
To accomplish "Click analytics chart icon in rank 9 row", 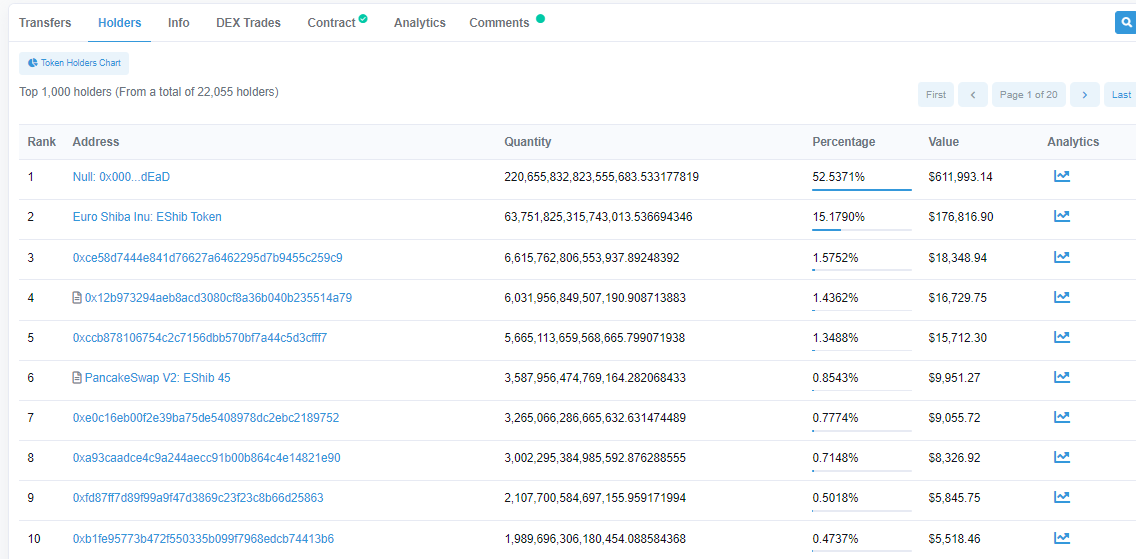I will [1061, 497].
